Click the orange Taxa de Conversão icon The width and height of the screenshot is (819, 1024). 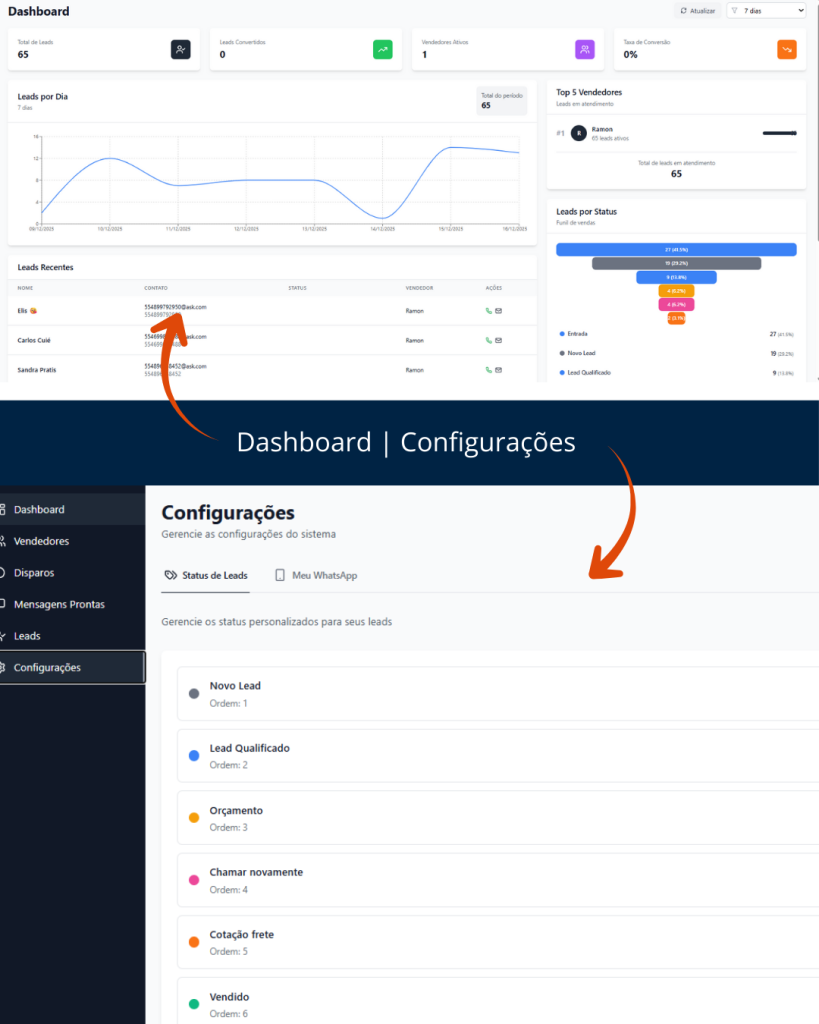tap(787, 49)
